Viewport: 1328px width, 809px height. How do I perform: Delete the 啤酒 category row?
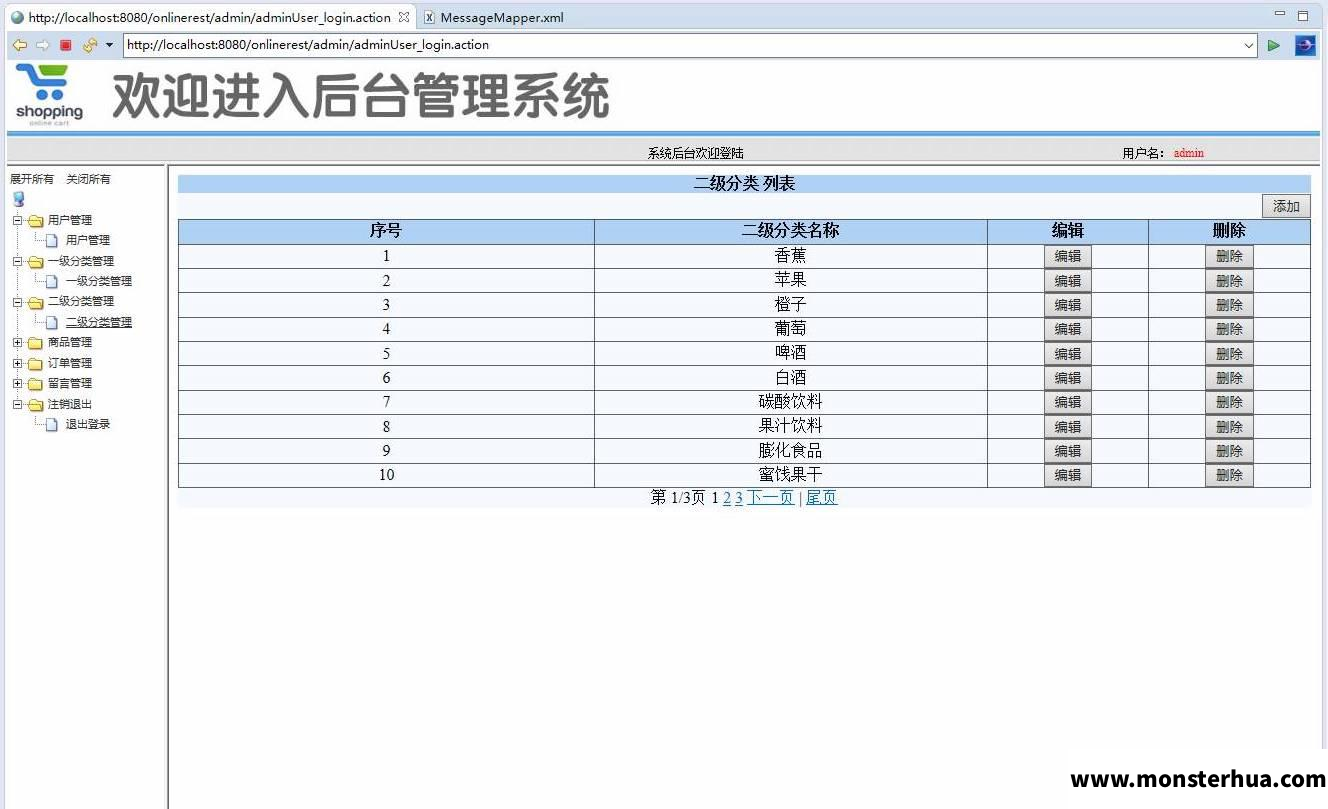1229,353
